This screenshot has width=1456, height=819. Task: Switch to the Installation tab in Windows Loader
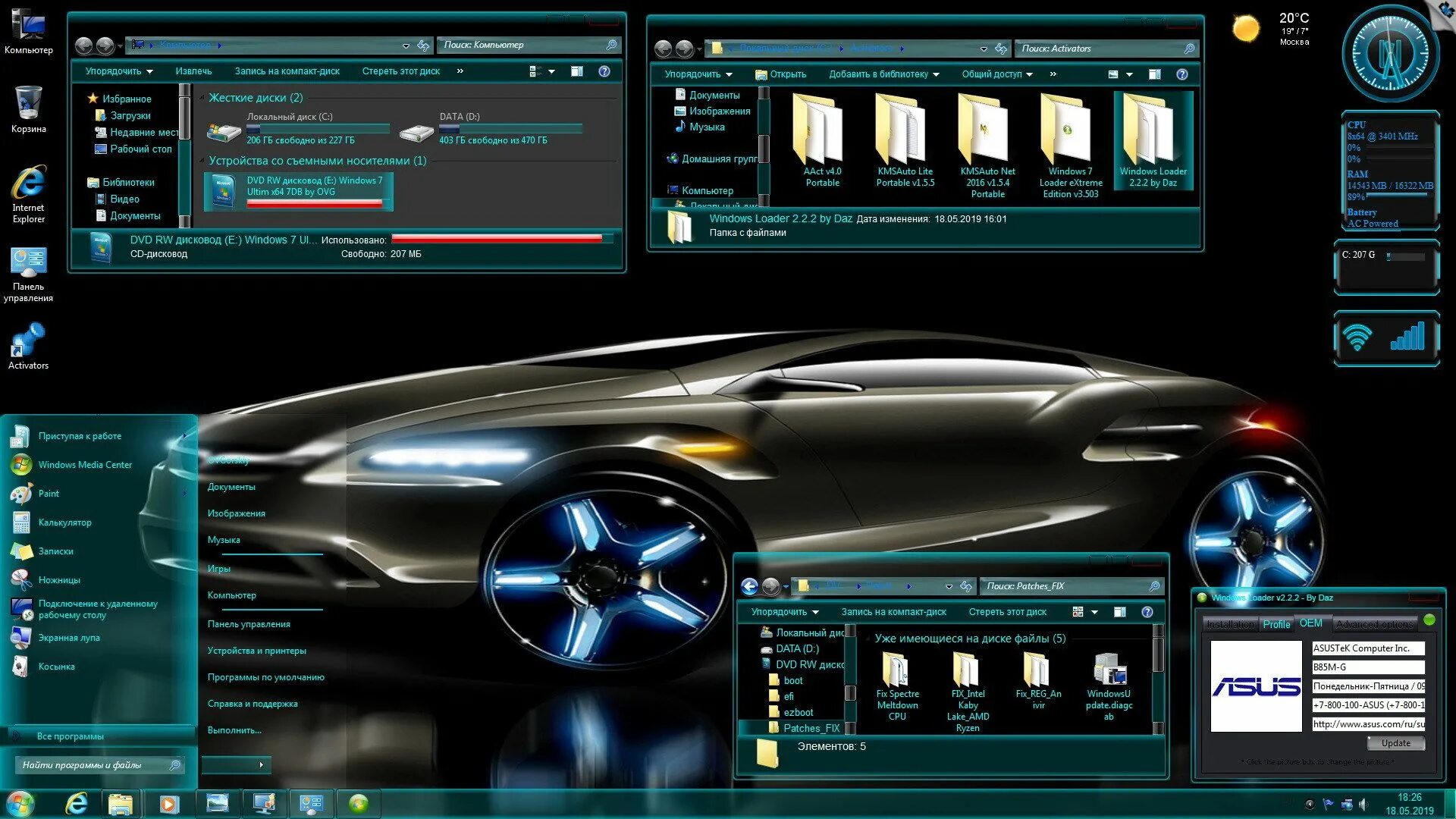pyautogui.click(x=1230, y=624)
